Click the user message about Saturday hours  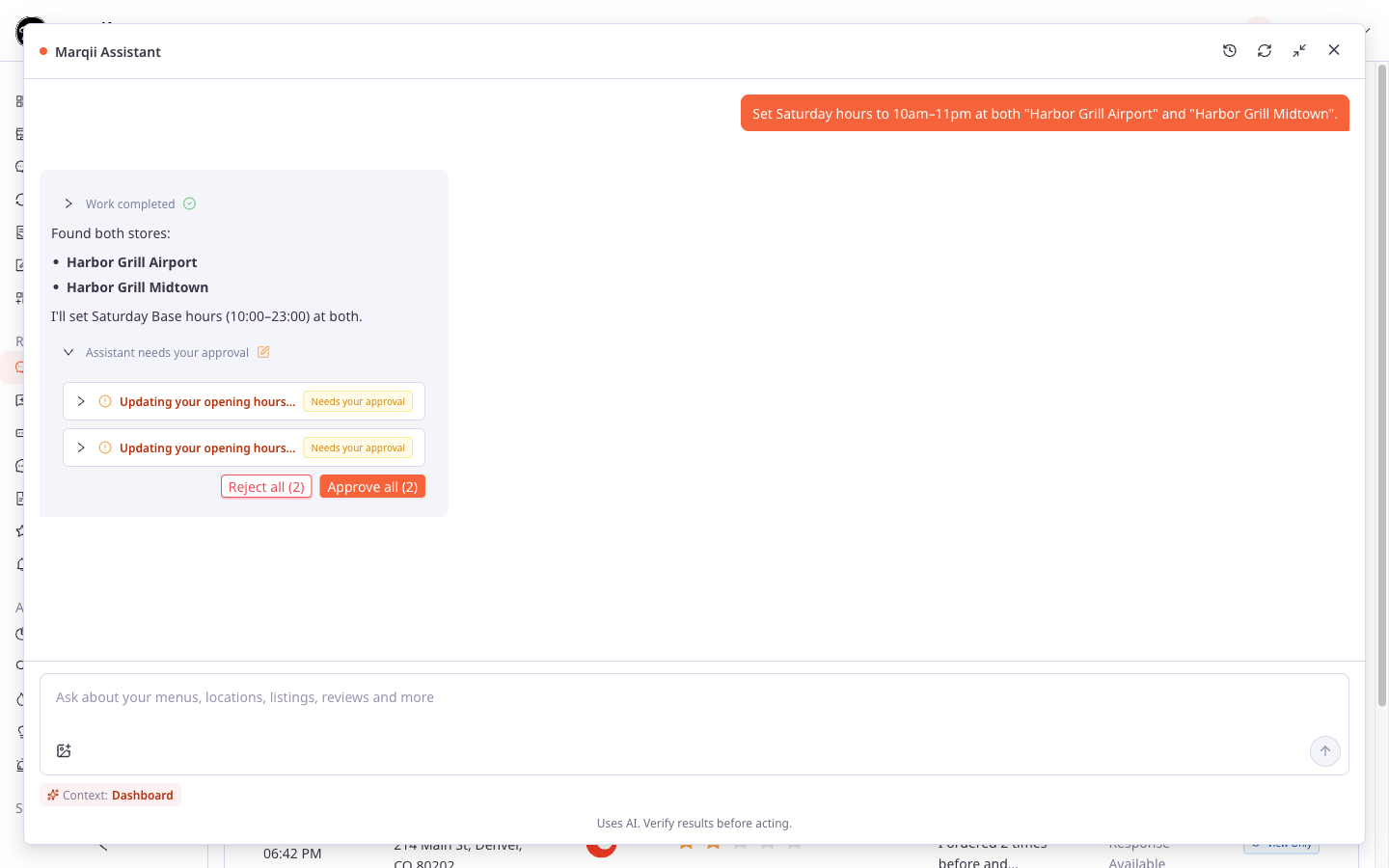pos(1045,113)
